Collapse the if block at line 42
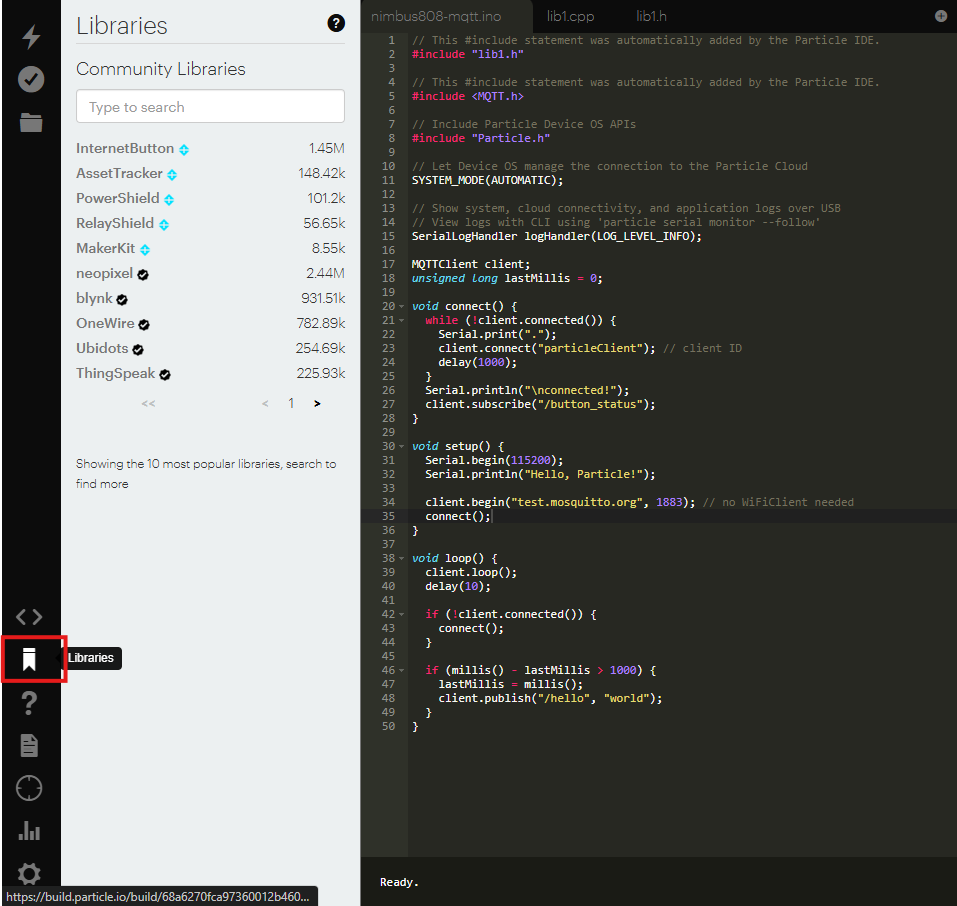This screenshot has width=957, height=906. point(402,614)
